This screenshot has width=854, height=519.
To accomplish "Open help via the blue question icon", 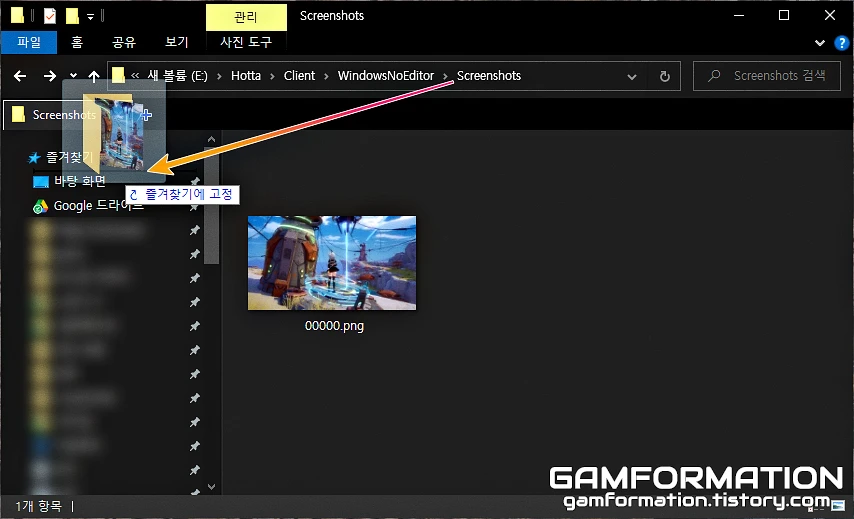I will (841, 43).
